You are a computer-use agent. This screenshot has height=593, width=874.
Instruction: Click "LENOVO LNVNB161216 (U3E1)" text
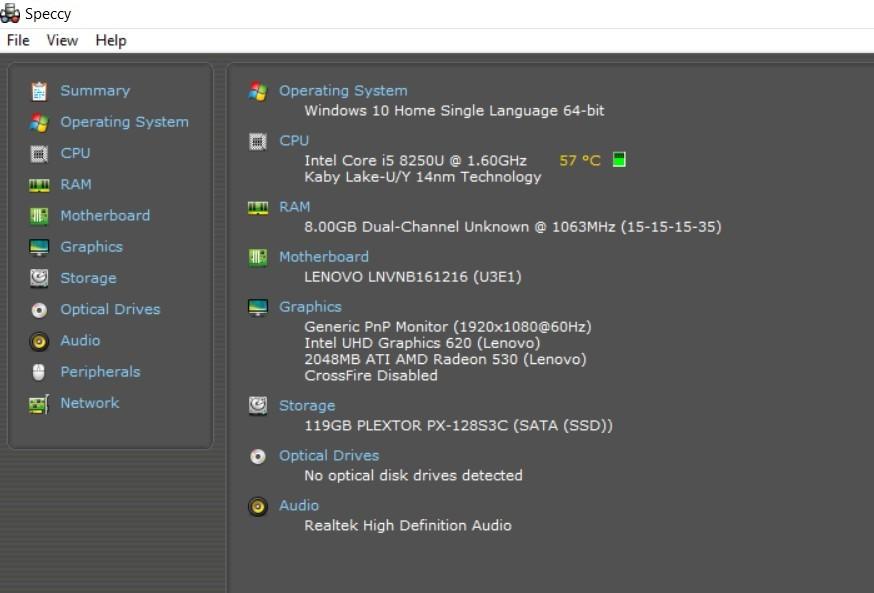413,277
